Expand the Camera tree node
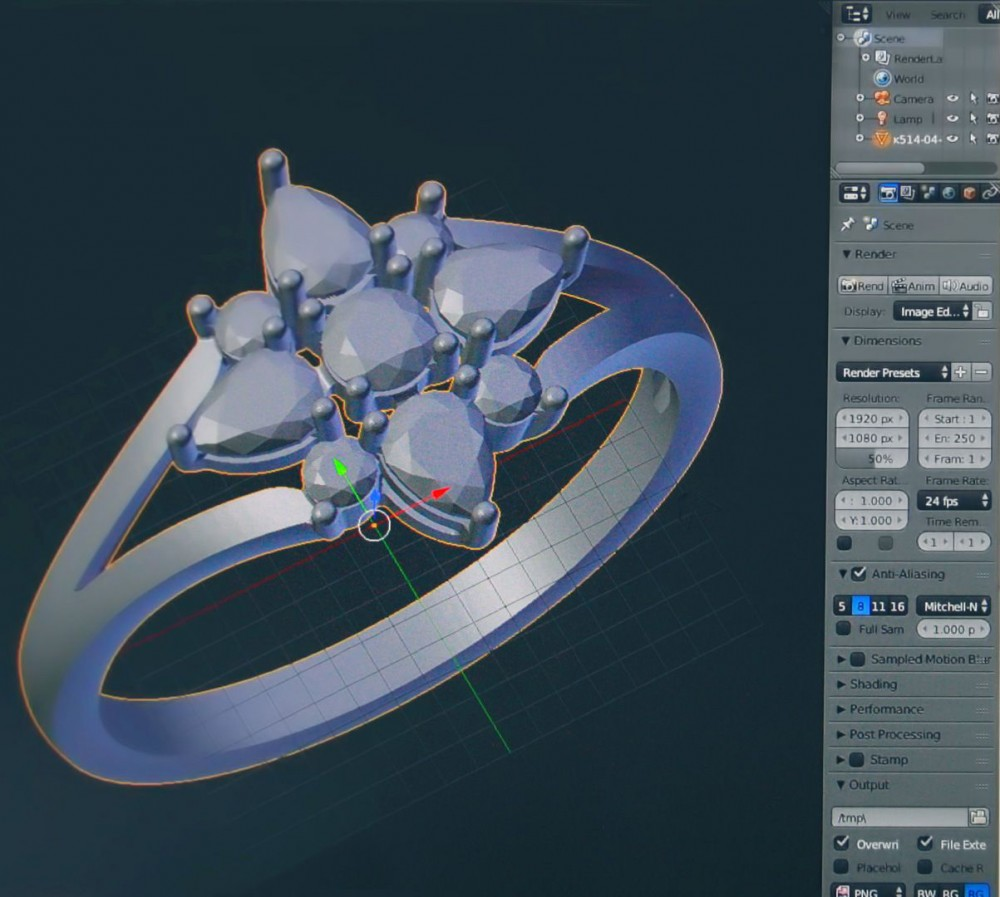Image resolution: width=1000 pixels, height=897 pixels. tap(860, 98)
